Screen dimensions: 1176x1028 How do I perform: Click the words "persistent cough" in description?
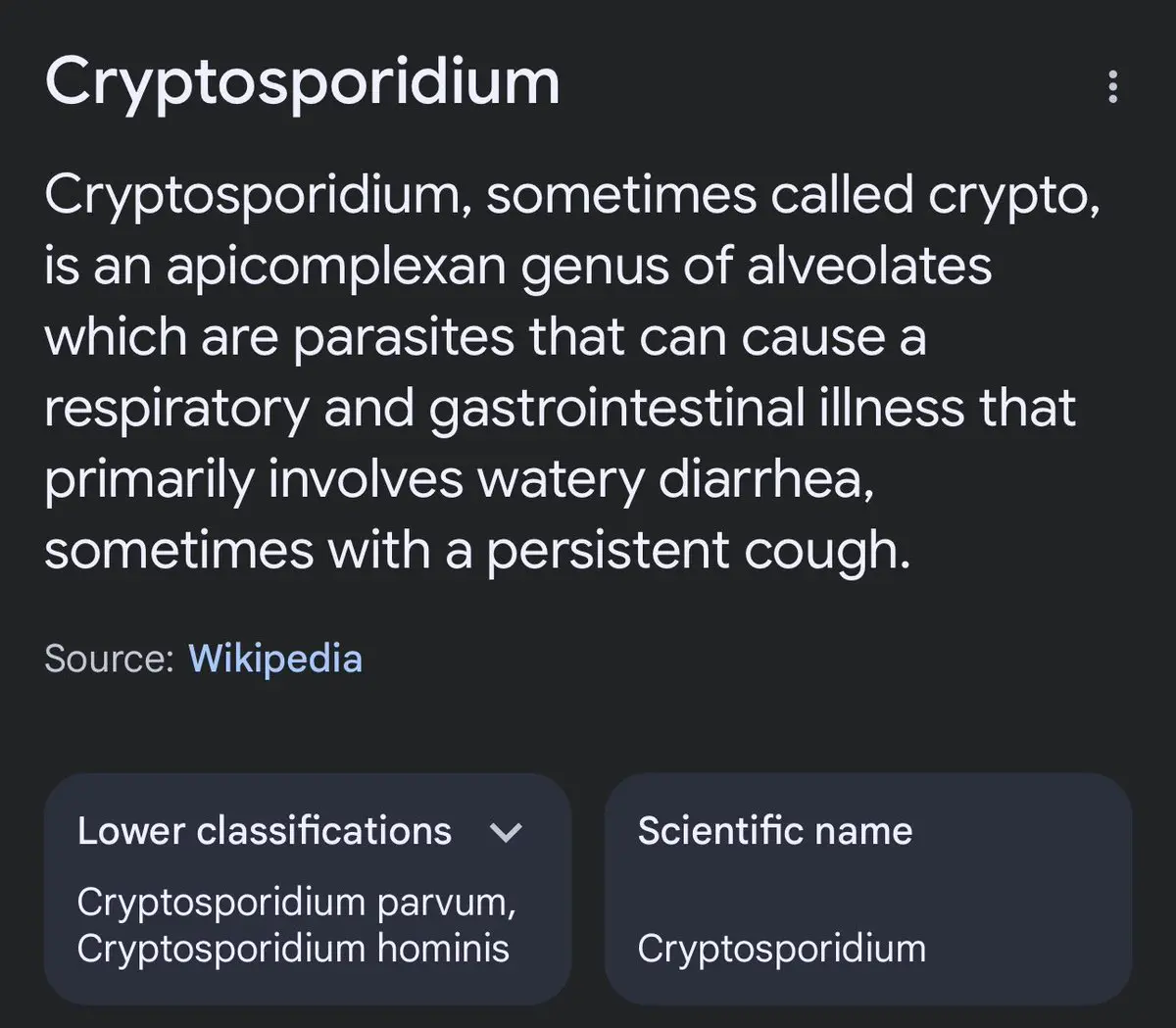pos(699,551)
